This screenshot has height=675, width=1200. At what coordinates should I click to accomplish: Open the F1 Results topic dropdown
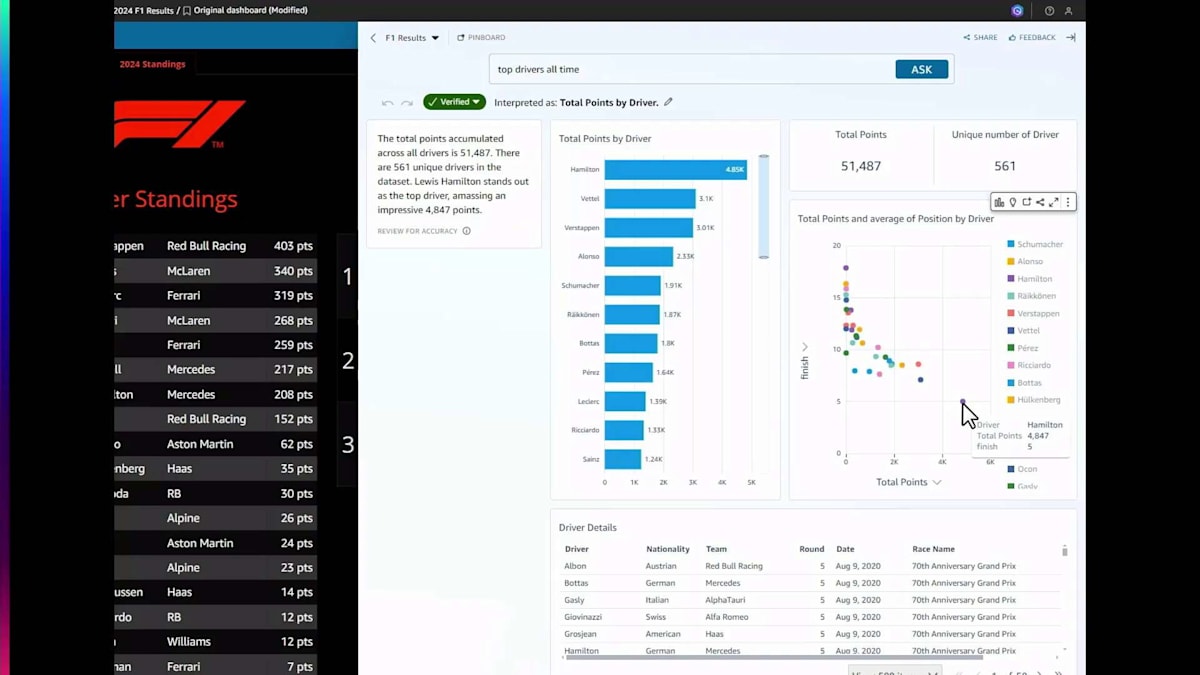412,38
